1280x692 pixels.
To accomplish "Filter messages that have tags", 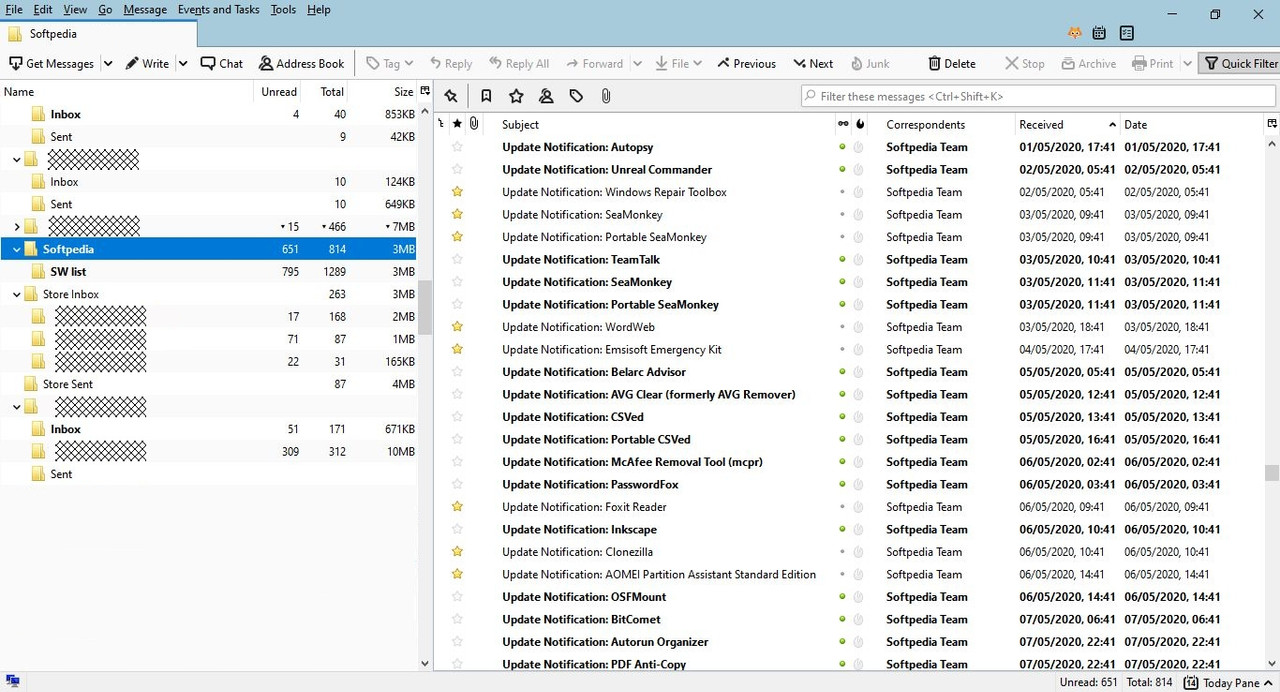I will [576, 96].
